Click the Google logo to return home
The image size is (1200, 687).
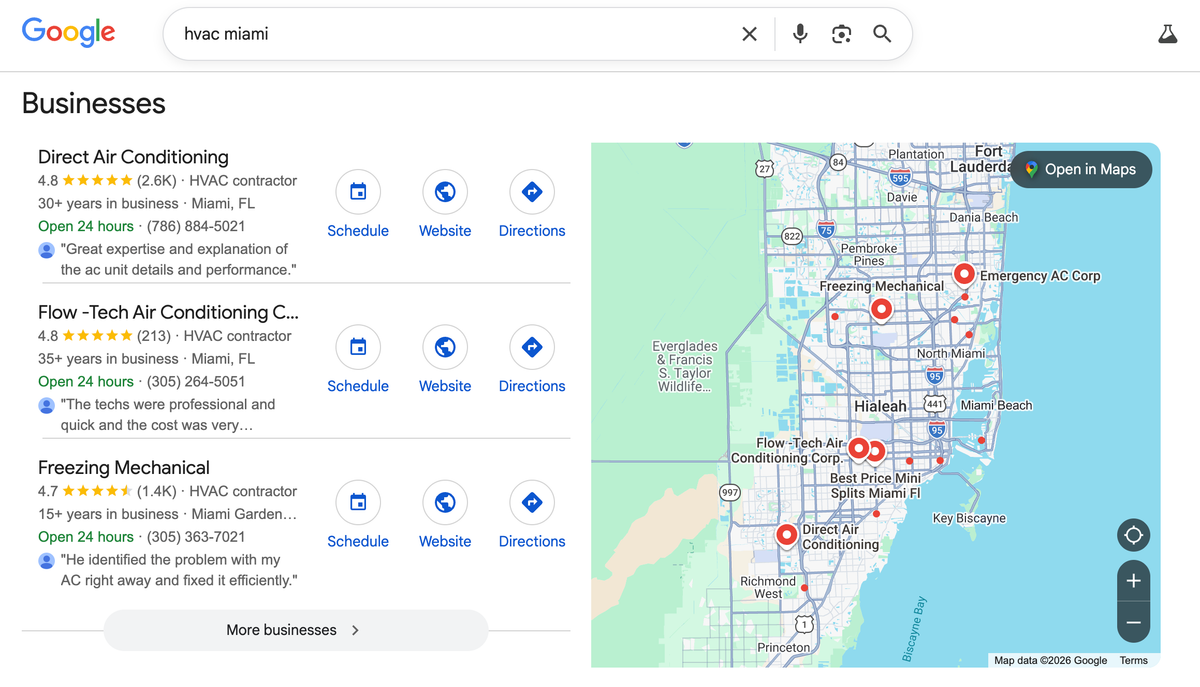point(67,32)
